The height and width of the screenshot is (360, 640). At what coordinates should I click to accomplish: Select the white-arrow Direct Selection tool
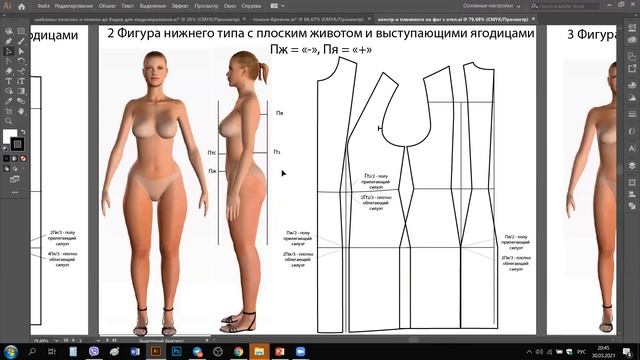pyautogui.click(x=21, y=51)
